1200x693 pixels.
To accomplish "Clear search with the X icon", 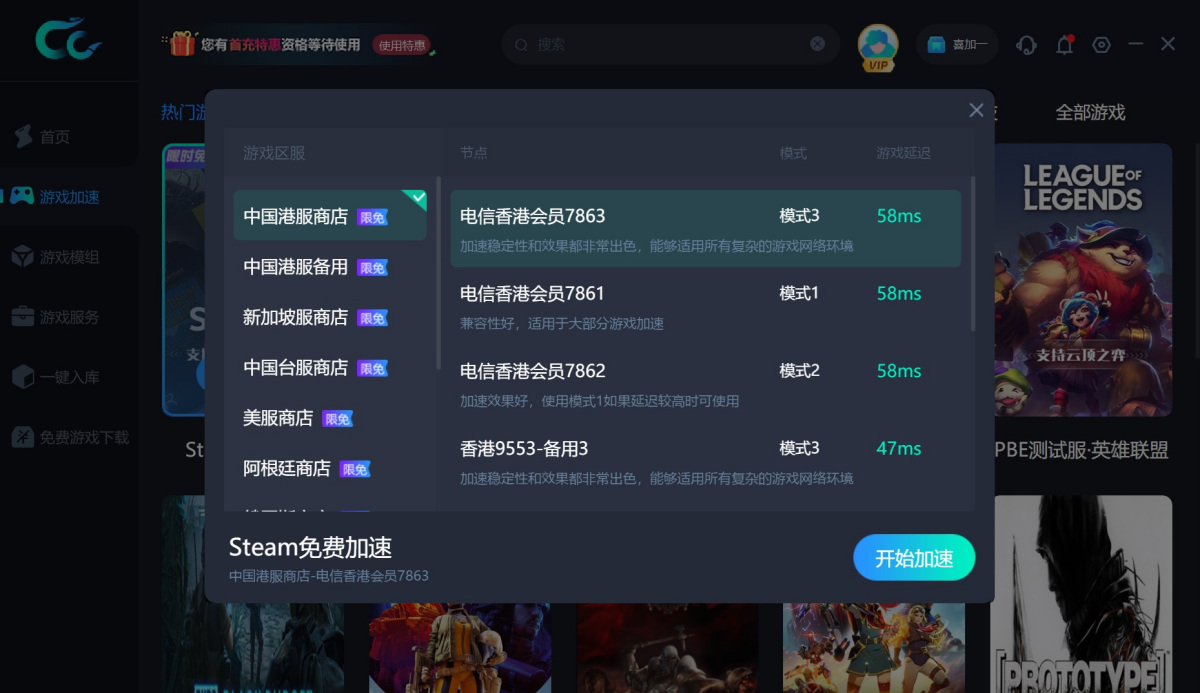I will (x=818, y=44).
